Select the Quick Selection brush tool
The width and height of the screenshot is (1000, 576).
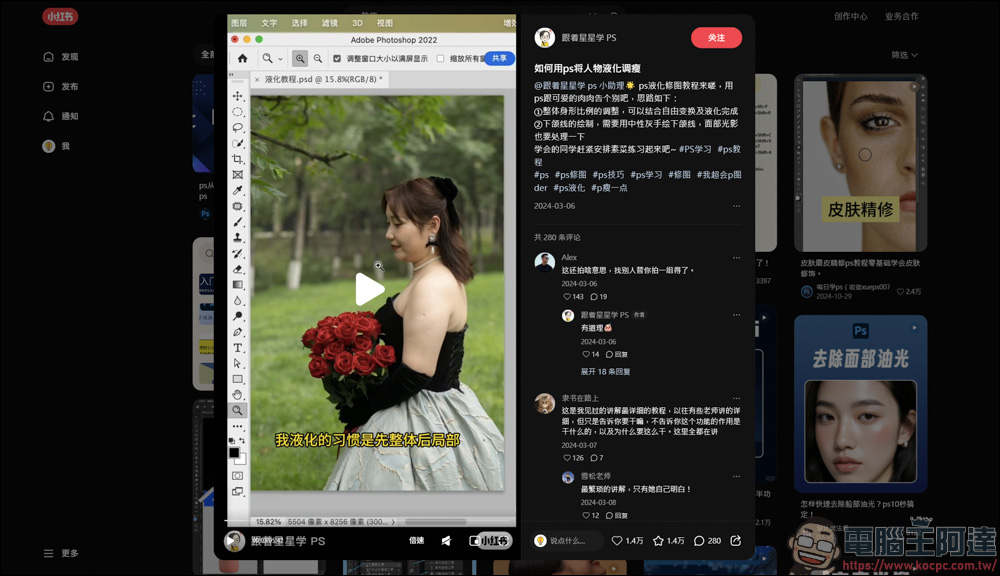pyautogui.click(x=238, y=144)
